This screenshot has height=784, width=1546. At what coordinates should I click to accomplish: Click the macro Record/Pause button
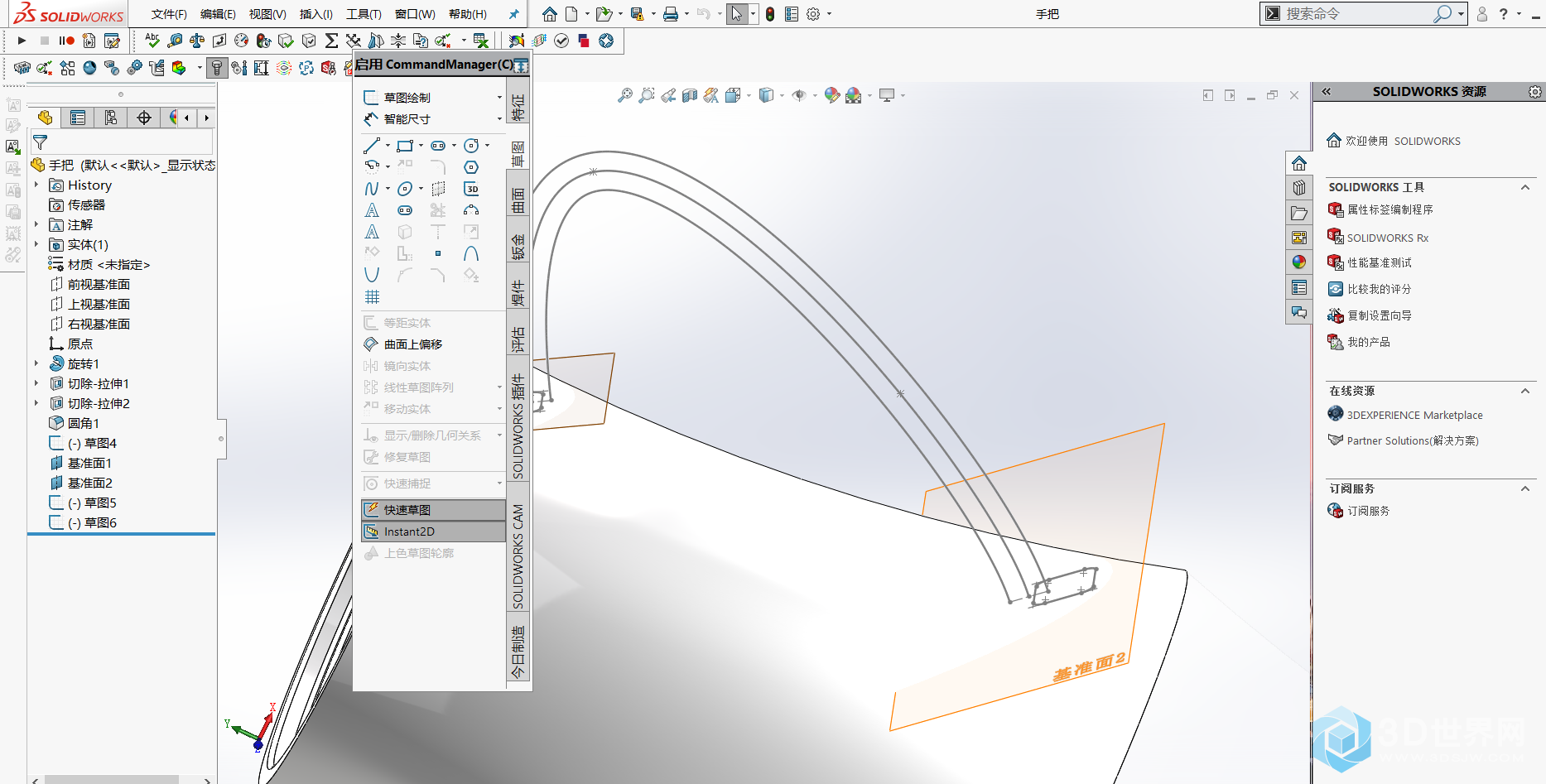66,41
